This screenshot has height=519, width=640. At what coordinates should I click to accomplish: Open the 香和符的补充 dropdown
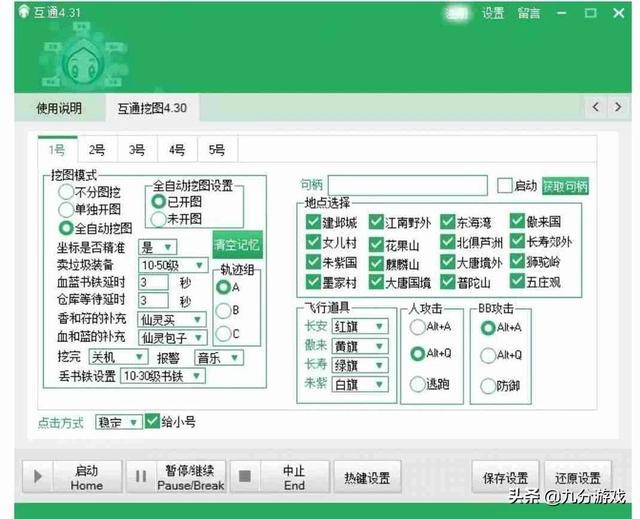172,319
